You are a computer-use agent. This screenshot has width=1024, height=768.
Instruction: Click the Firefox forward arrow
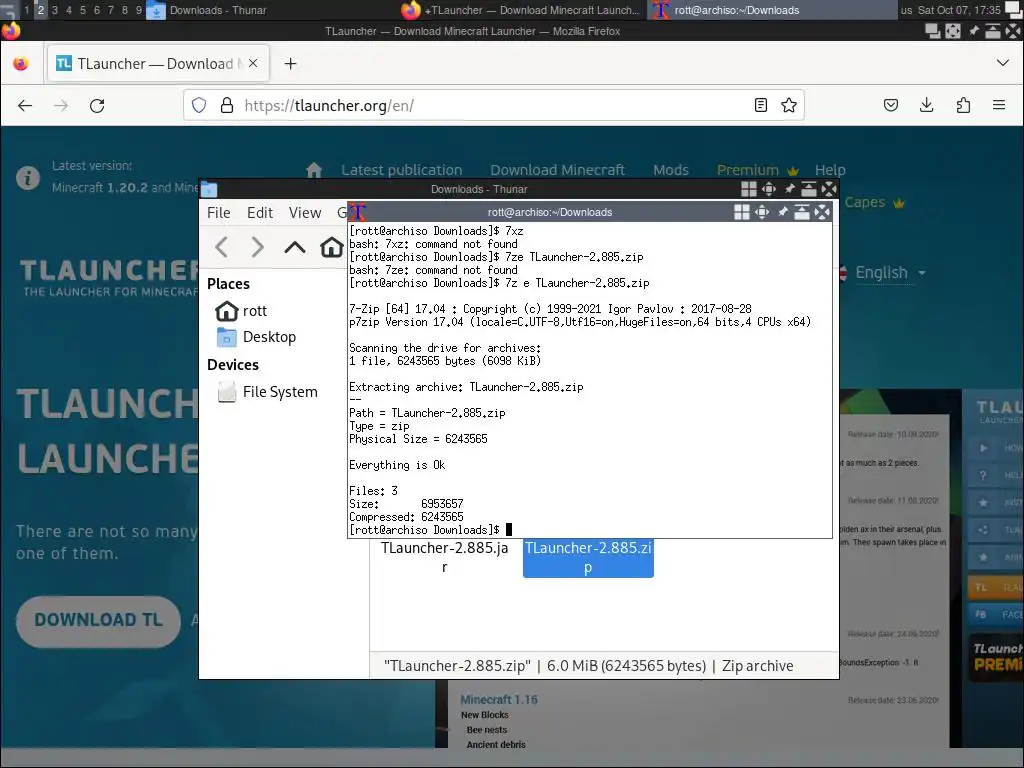tap(61, 105)
